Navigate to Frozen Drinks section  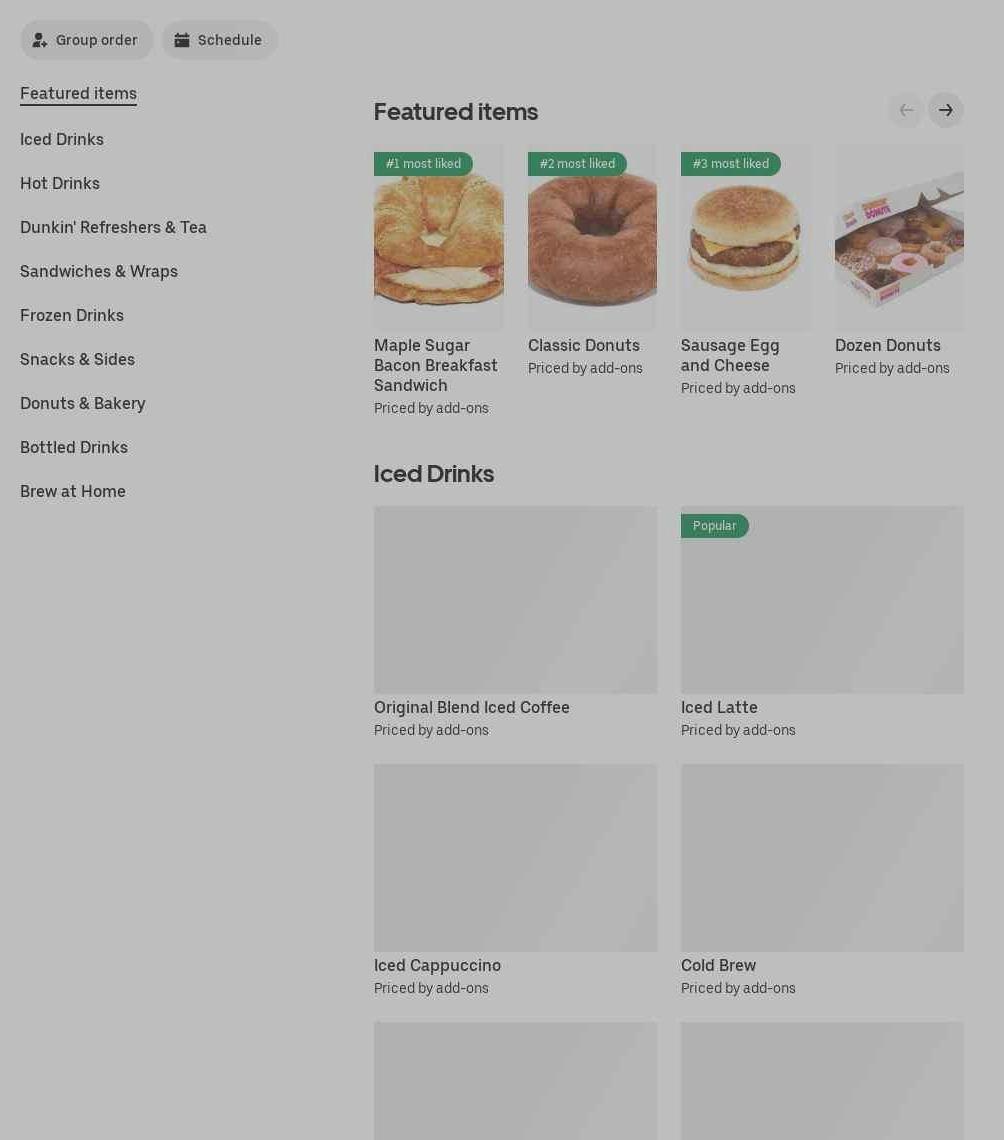[72, 315]
